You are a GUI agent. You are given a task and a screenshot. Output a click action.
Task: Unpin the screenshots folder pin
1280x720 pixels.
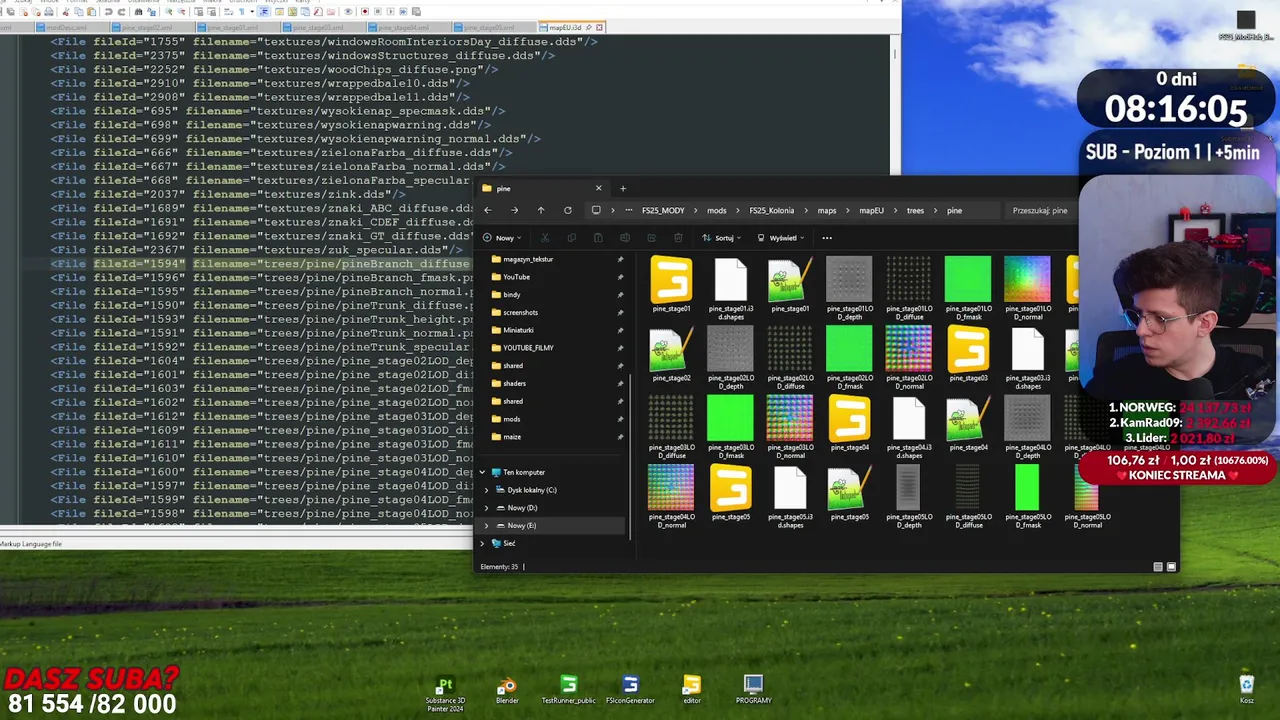(x=620, y=312)
